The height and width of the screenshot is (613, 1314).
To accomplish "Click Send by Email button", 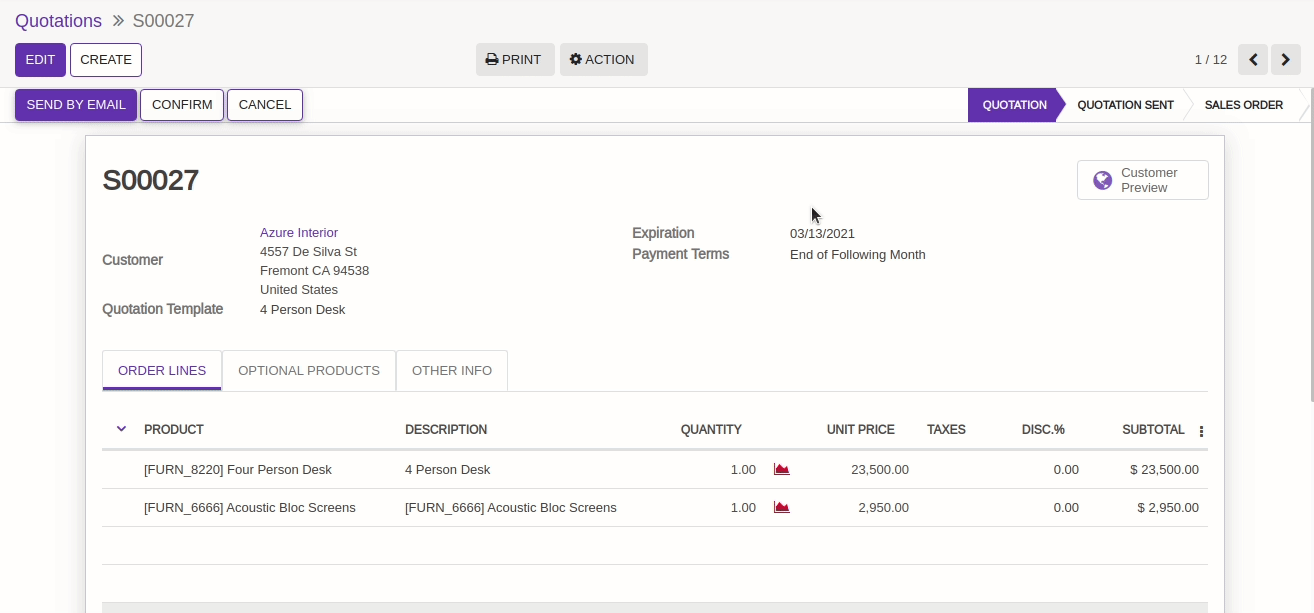I will [76, 105].
